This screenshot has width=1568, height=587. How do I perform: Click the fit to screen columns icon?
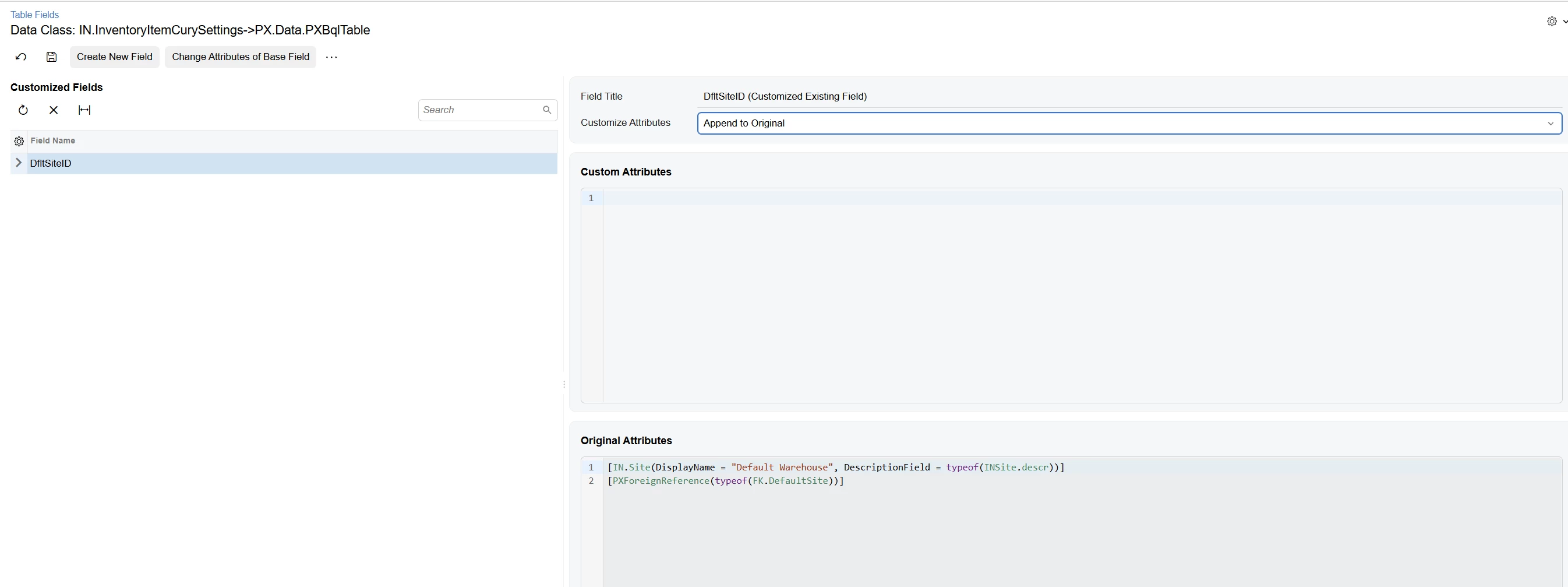coord(84,110)
